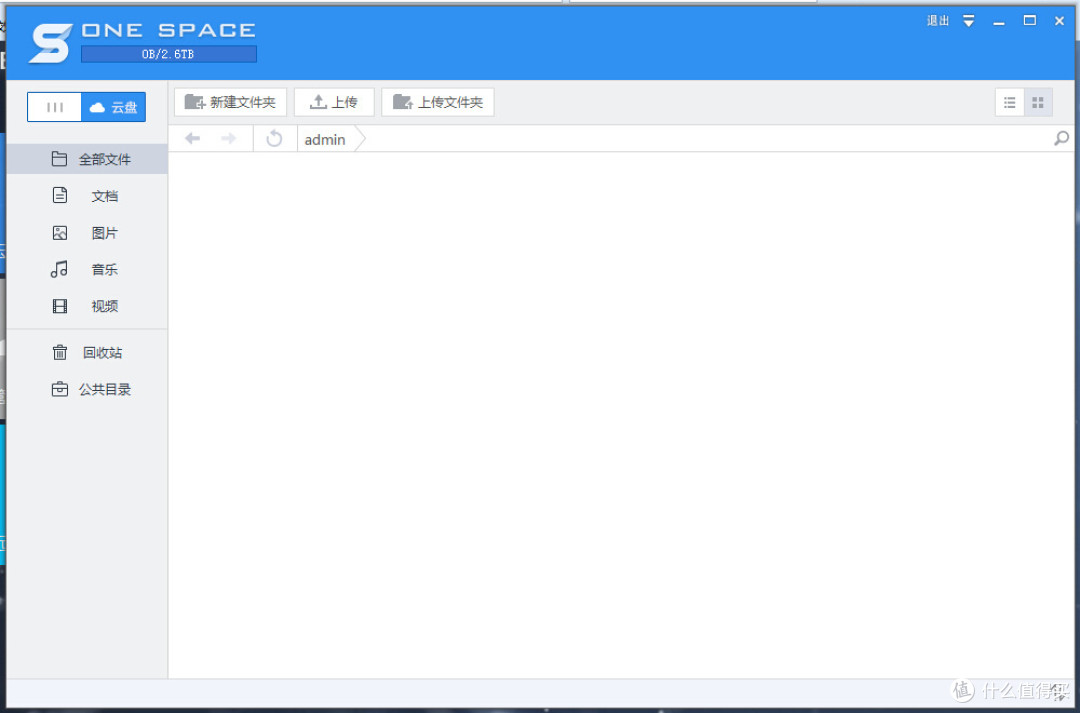Screen dimensions: 1080x713
Task: Click the trash can icon beside 回收站
Action: point(60,352)
